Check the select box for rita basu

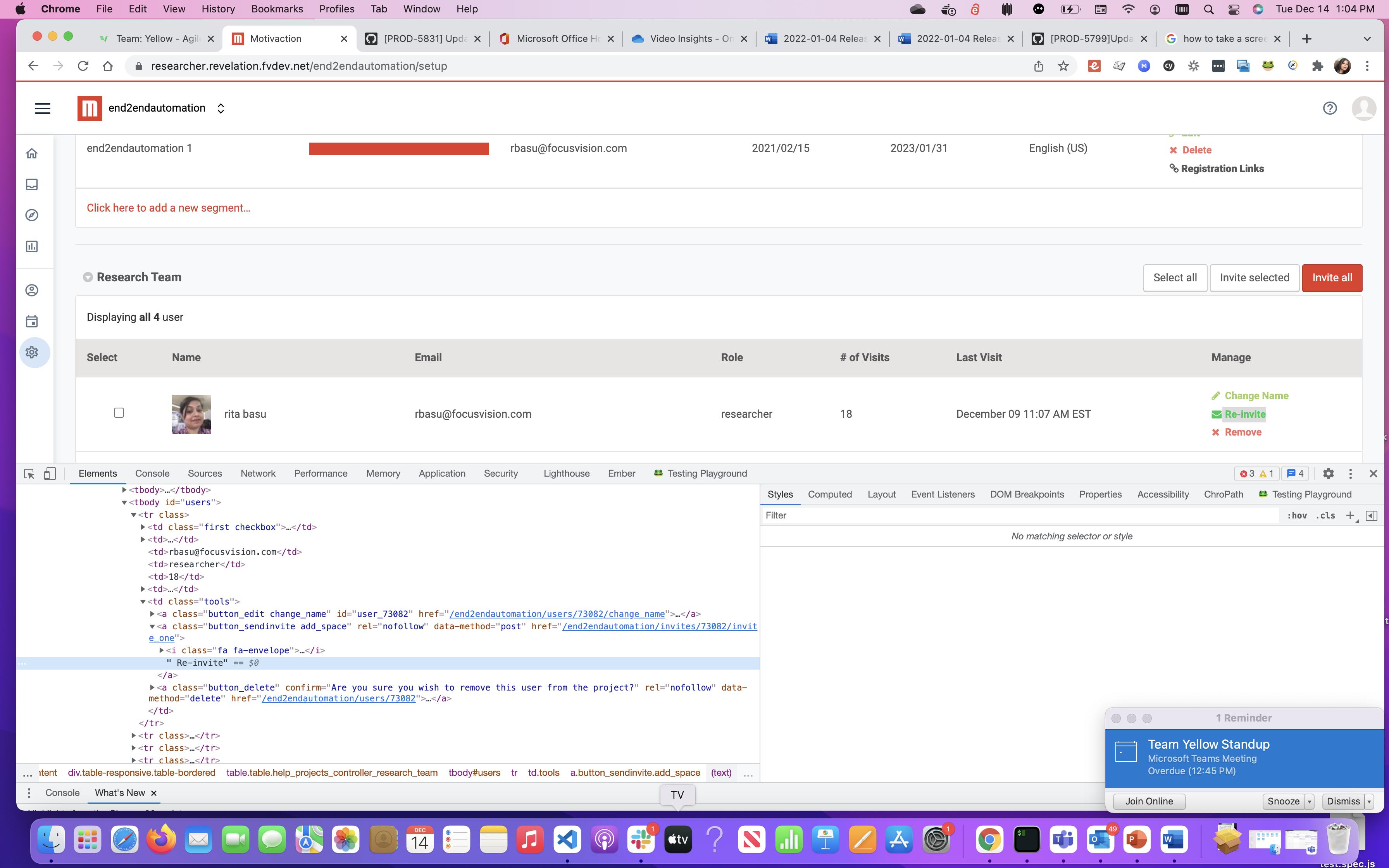click(x=119, y=413)
